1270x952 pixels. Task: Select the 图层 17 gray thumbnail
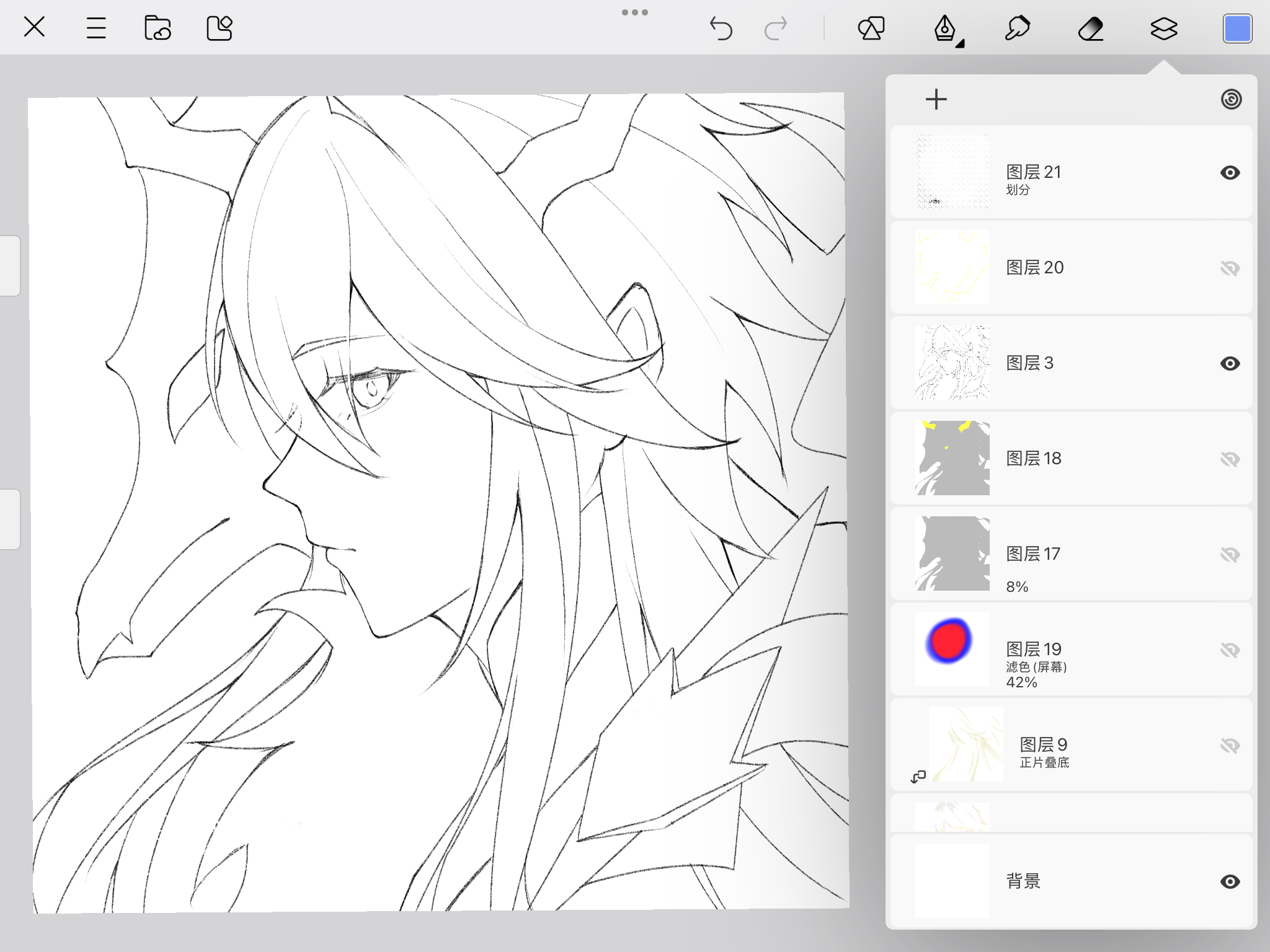[952, 553]
